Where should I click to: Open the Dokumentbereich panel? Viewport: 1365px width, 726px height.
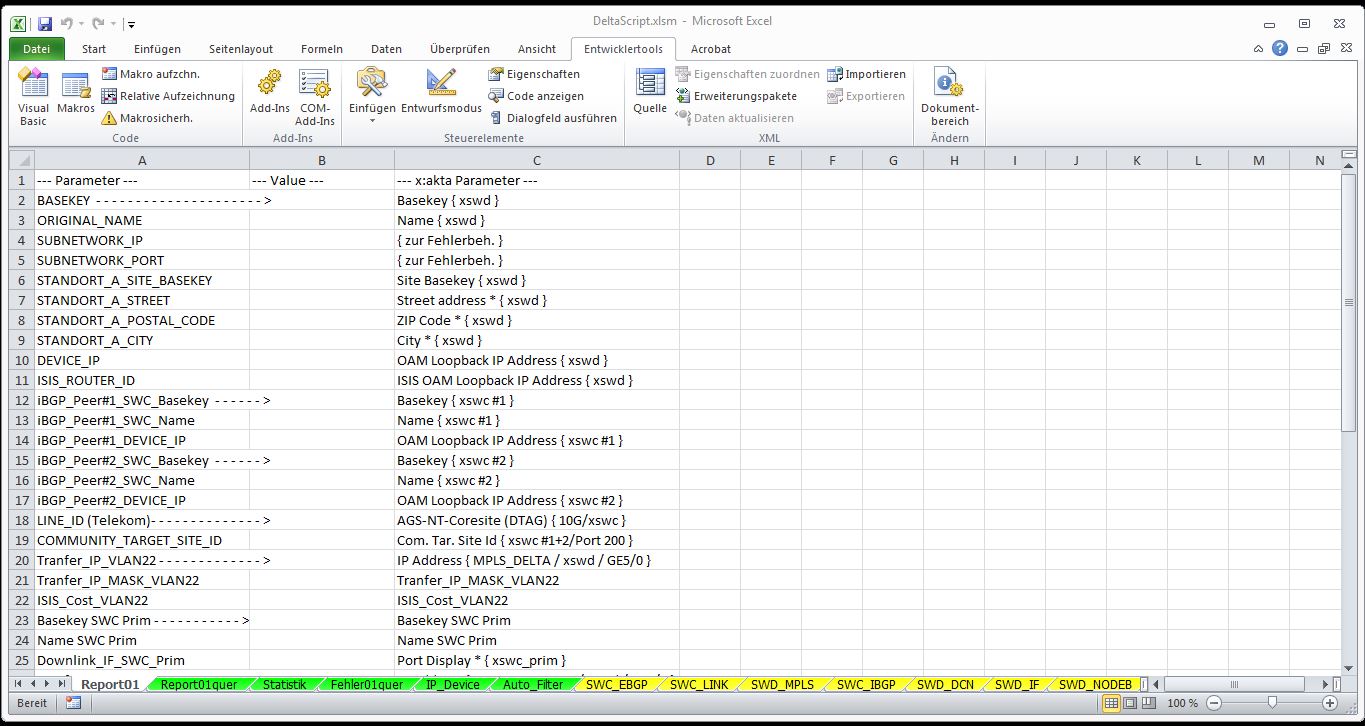[x=949, y=96]
